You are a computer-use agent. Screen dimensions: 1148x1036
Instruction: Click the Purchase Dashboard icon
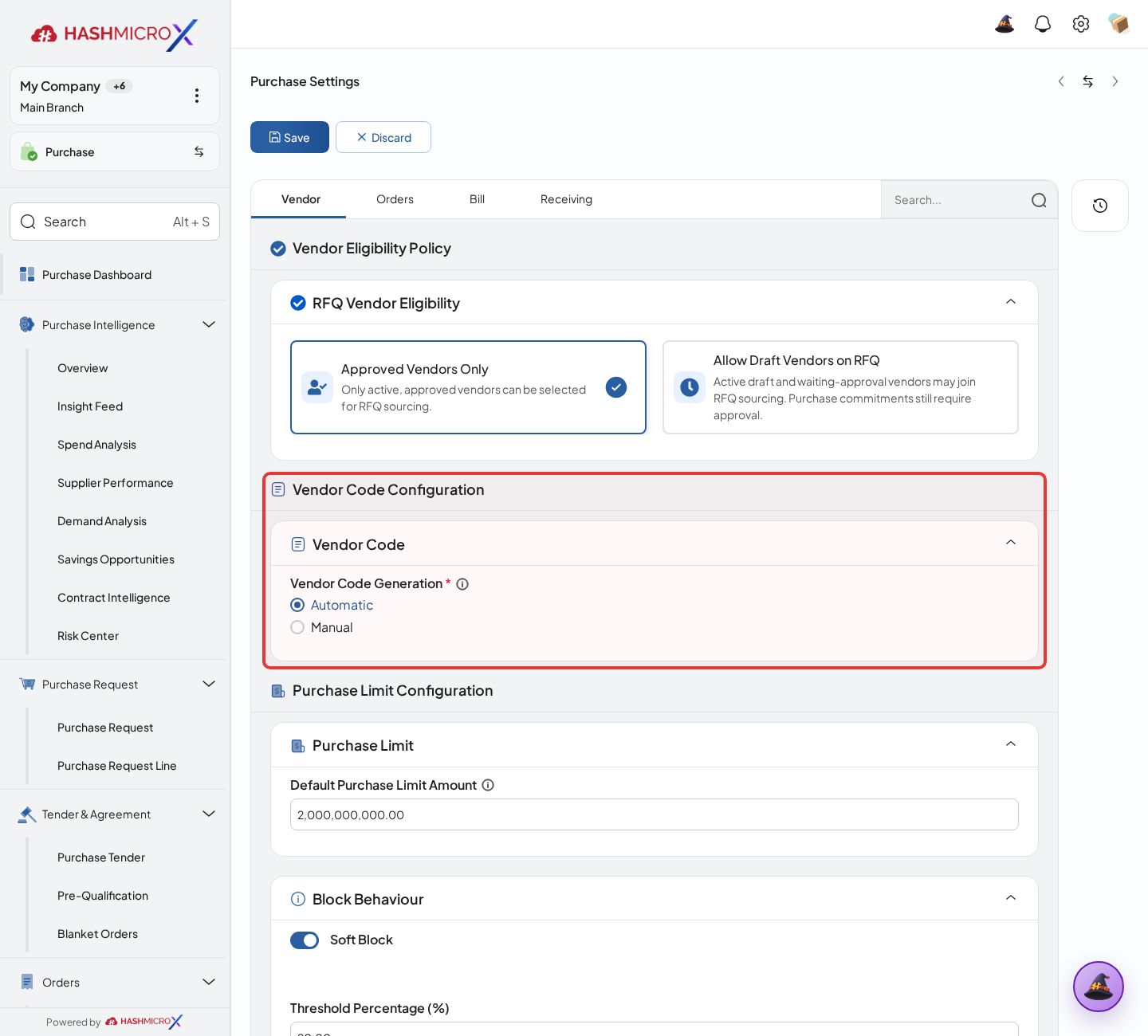(x=27, y=274)
